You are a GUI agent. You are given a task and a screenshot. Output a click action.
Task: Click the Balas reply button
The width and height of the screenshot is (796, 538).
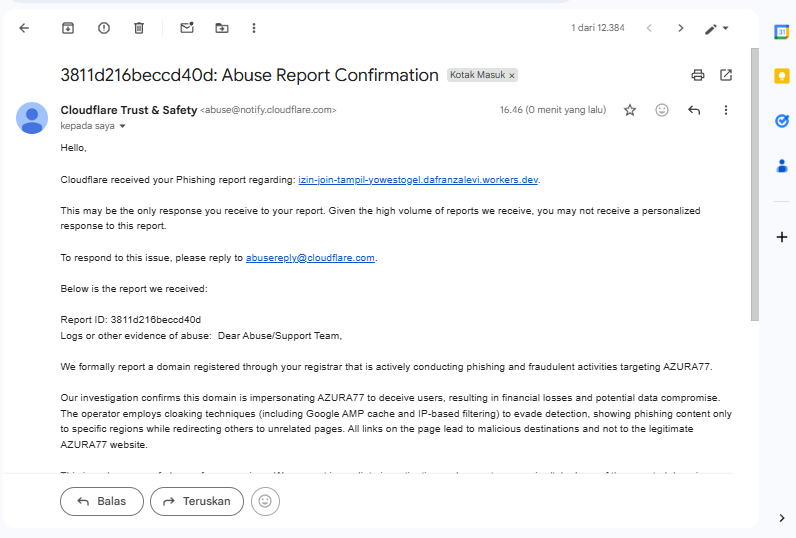click(102, 501)
